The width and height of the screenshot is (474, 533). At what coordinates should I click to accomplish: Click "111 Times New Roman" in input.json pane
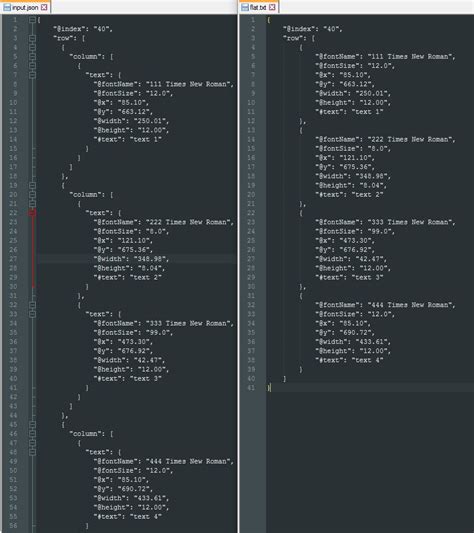coord(188,84)
